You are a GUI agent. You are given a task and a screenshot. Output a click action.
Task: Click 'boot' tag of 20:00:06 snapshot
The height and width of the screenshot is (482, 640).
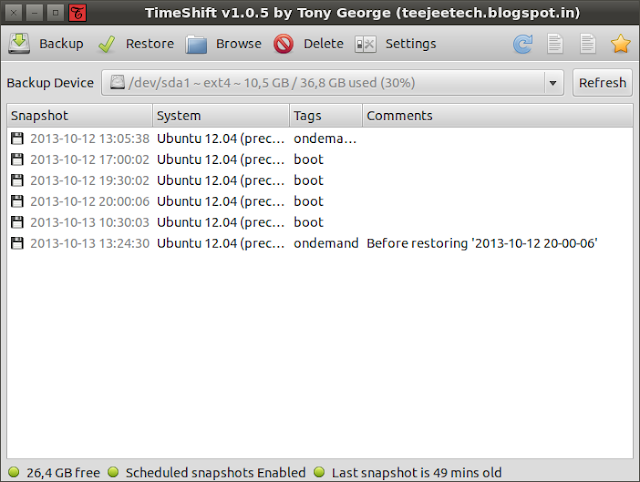pos(309,201)
